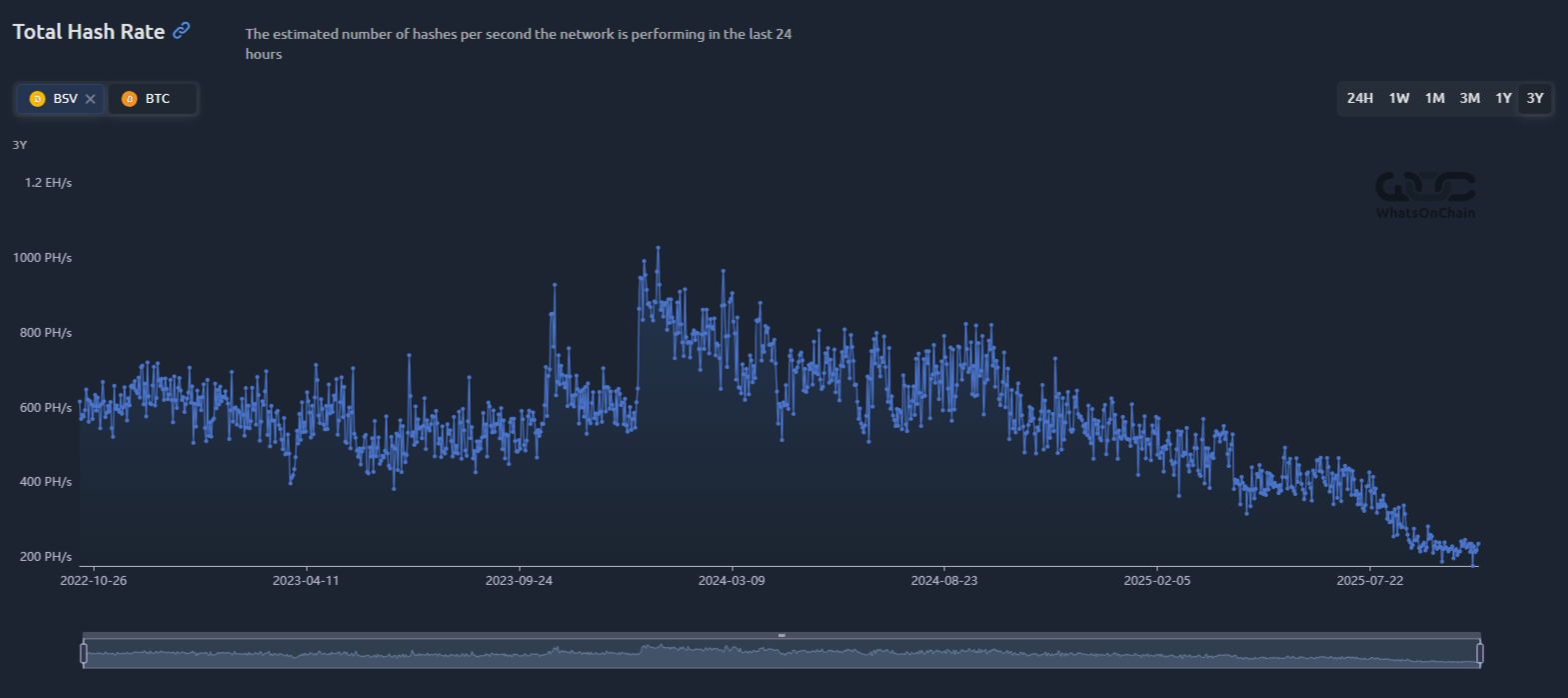1568x698 pixels.
Task: Click the hash rate description text
Action: [x=519, y=44]
